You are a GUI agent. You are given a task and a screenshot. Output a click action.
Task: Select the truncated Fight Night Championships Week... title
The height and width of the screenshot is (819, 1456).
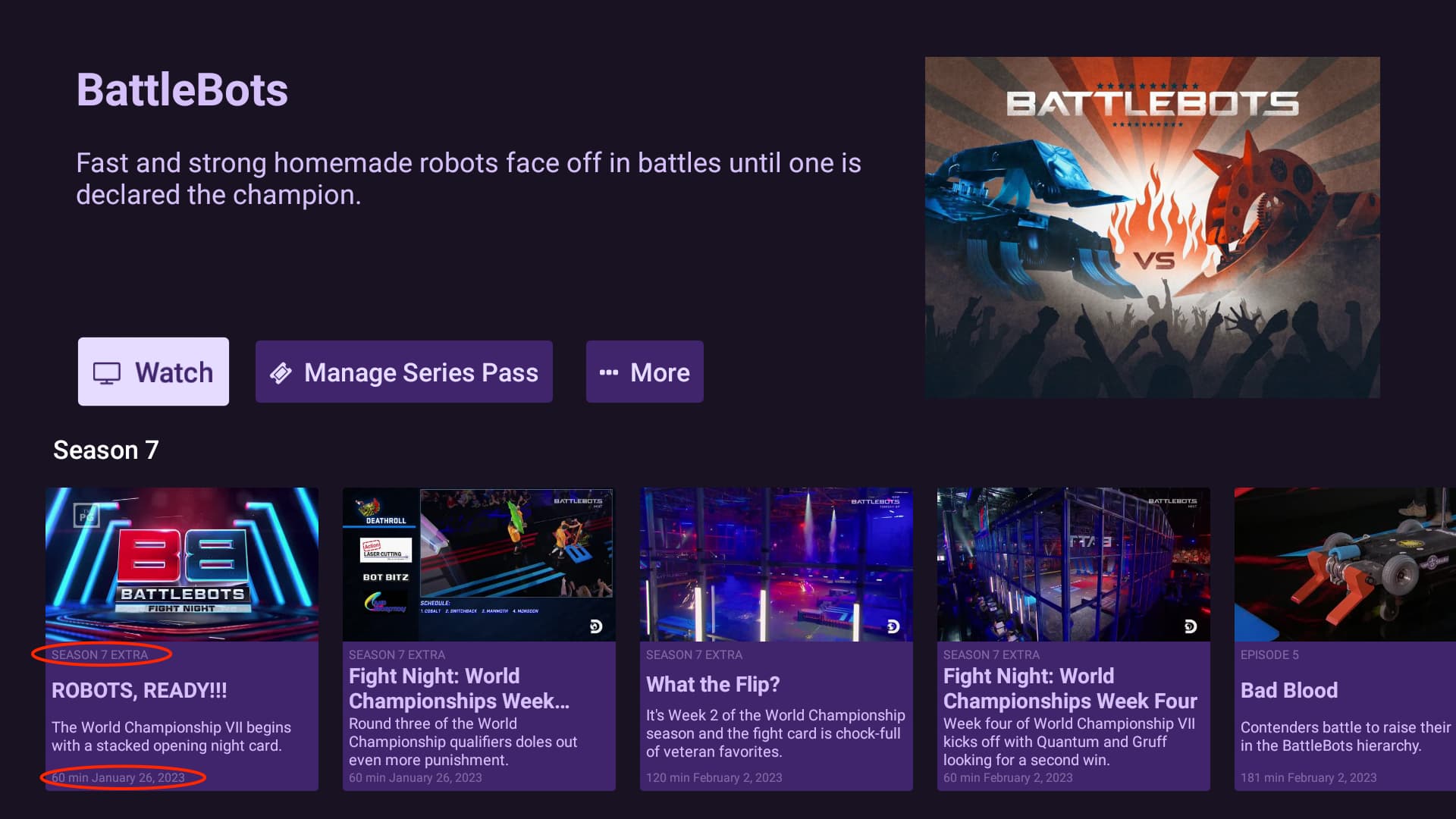point(459,689)
